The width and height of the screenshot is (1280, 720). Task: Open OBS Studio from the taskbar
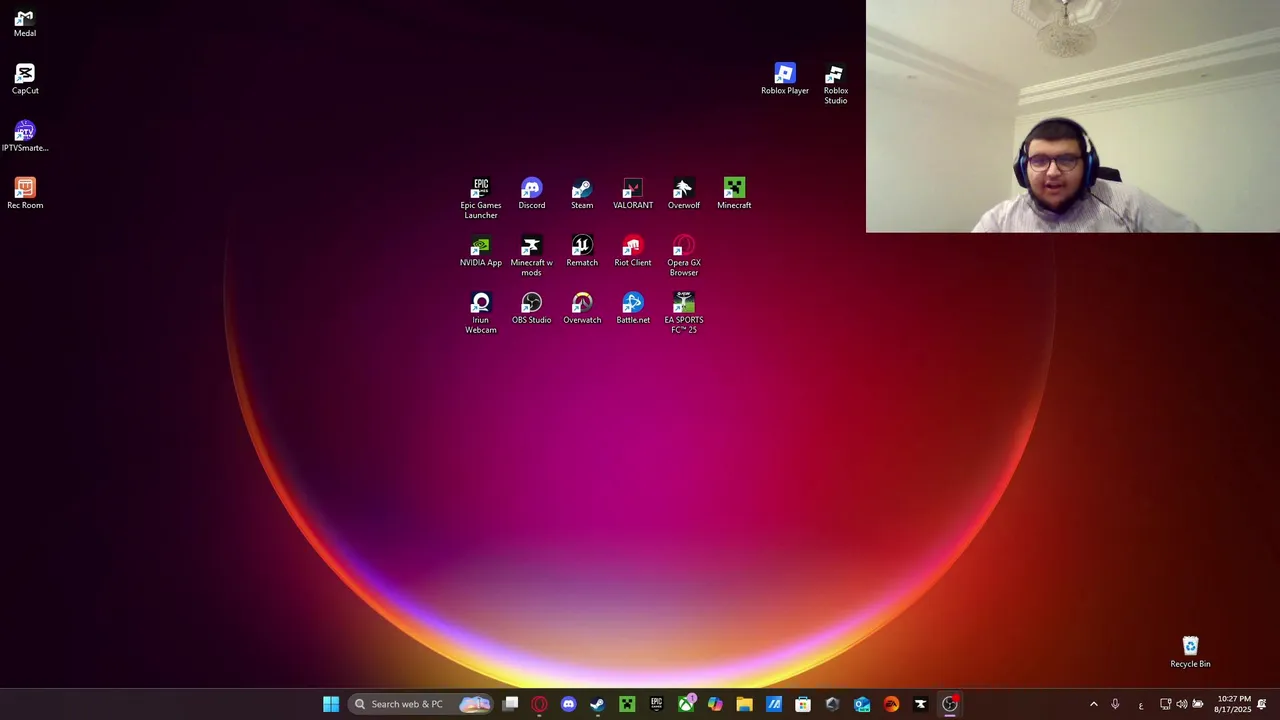tap(950, 704)
